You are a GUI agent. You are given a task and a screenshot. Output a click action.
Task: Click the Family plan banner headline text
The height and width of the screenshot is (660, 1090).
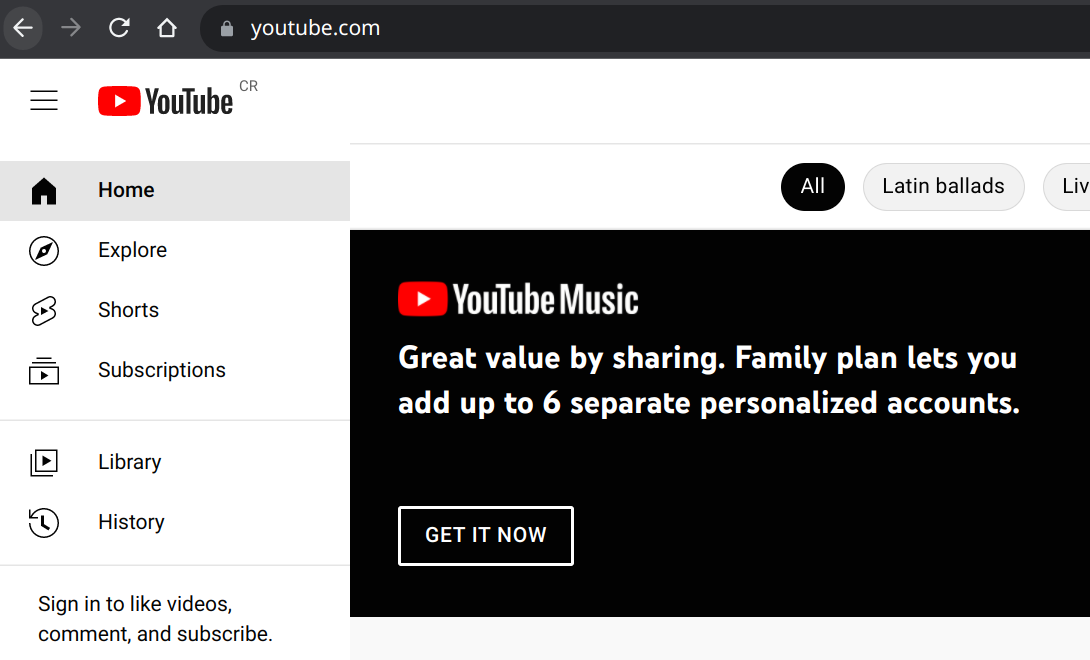click(x=708, y=380)
